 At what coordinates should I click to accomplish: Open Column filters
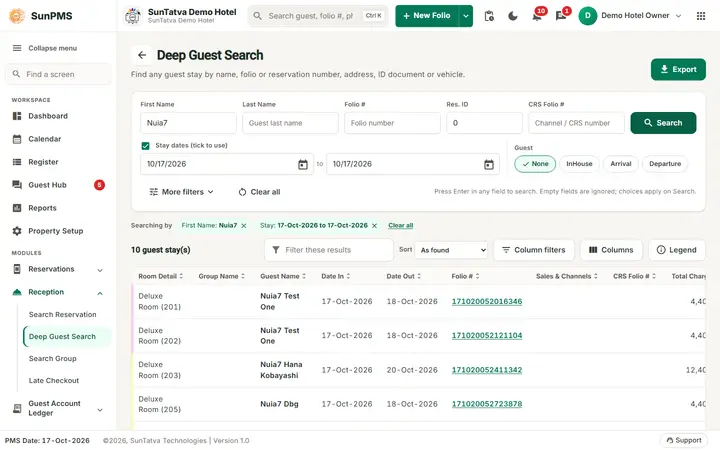534,250
